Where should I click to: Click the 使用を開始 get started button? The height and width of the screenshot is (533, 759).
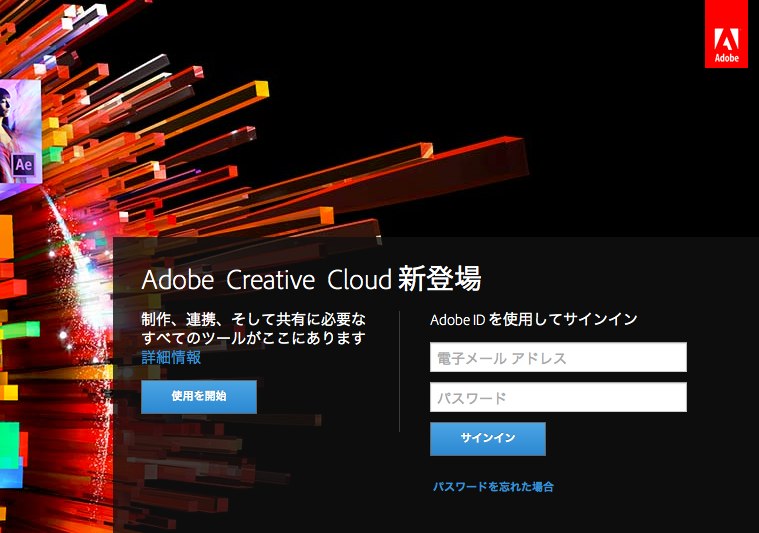point(199,396)
